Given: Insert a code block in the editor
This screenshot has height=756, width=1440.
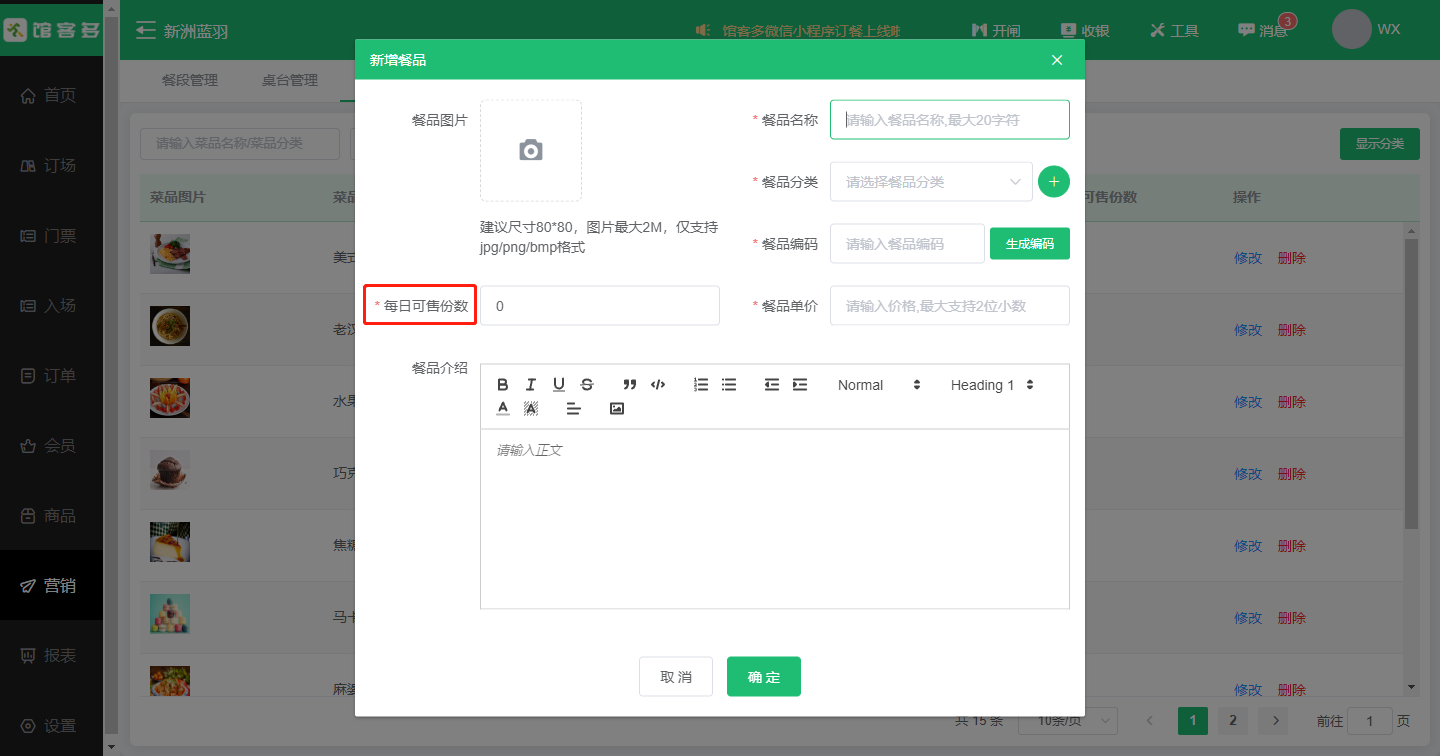Looking at the screenshot, I should click(x=658, y=385).
